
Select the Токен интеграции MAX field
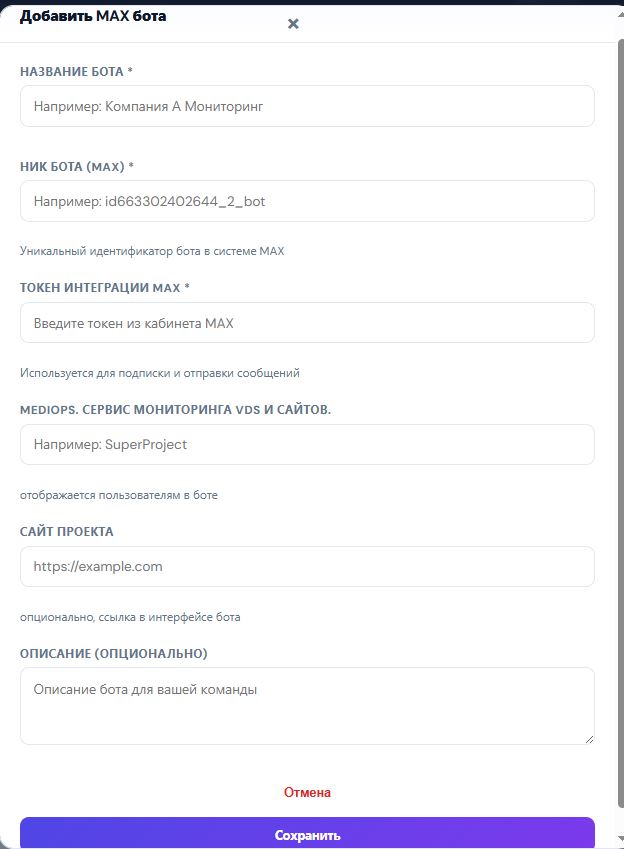[307, 323]
